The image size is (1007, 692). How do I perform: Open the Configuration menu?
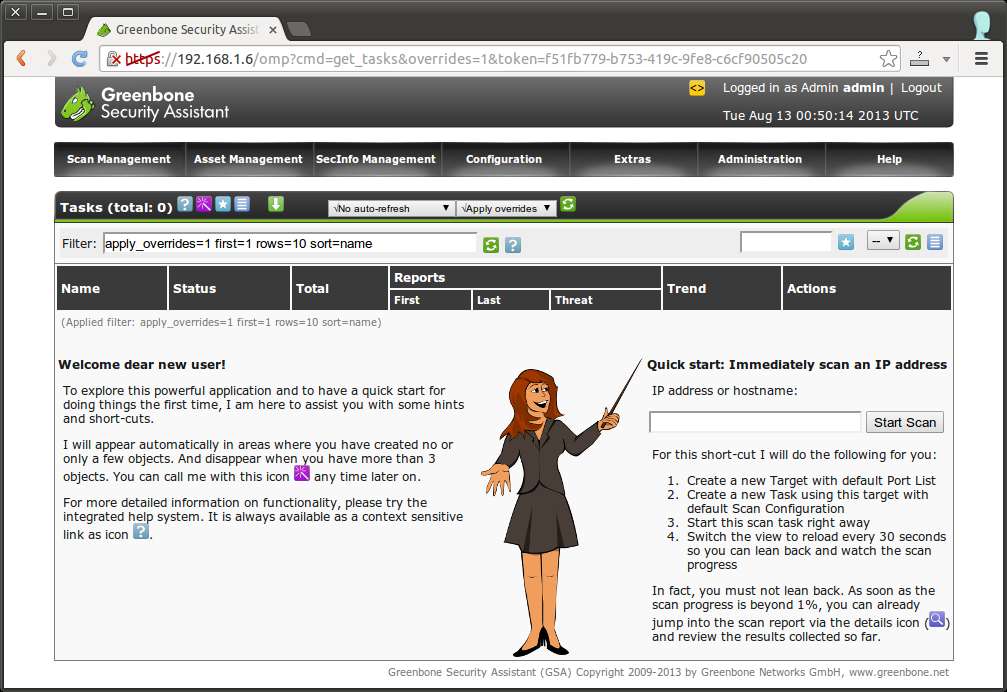[504, 159]
